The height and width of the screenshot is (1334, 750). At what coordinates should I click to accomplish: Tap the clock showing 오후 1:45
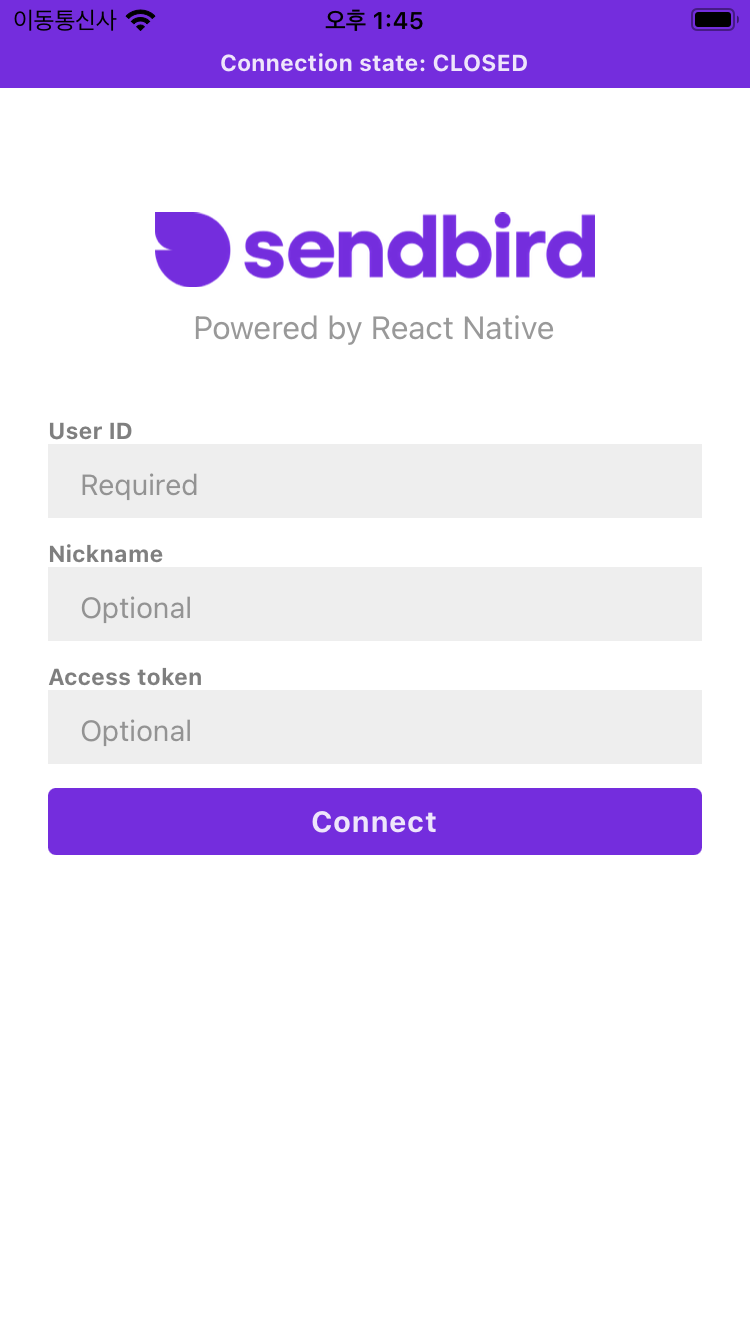pyautogui.click(x=374, y=20)
